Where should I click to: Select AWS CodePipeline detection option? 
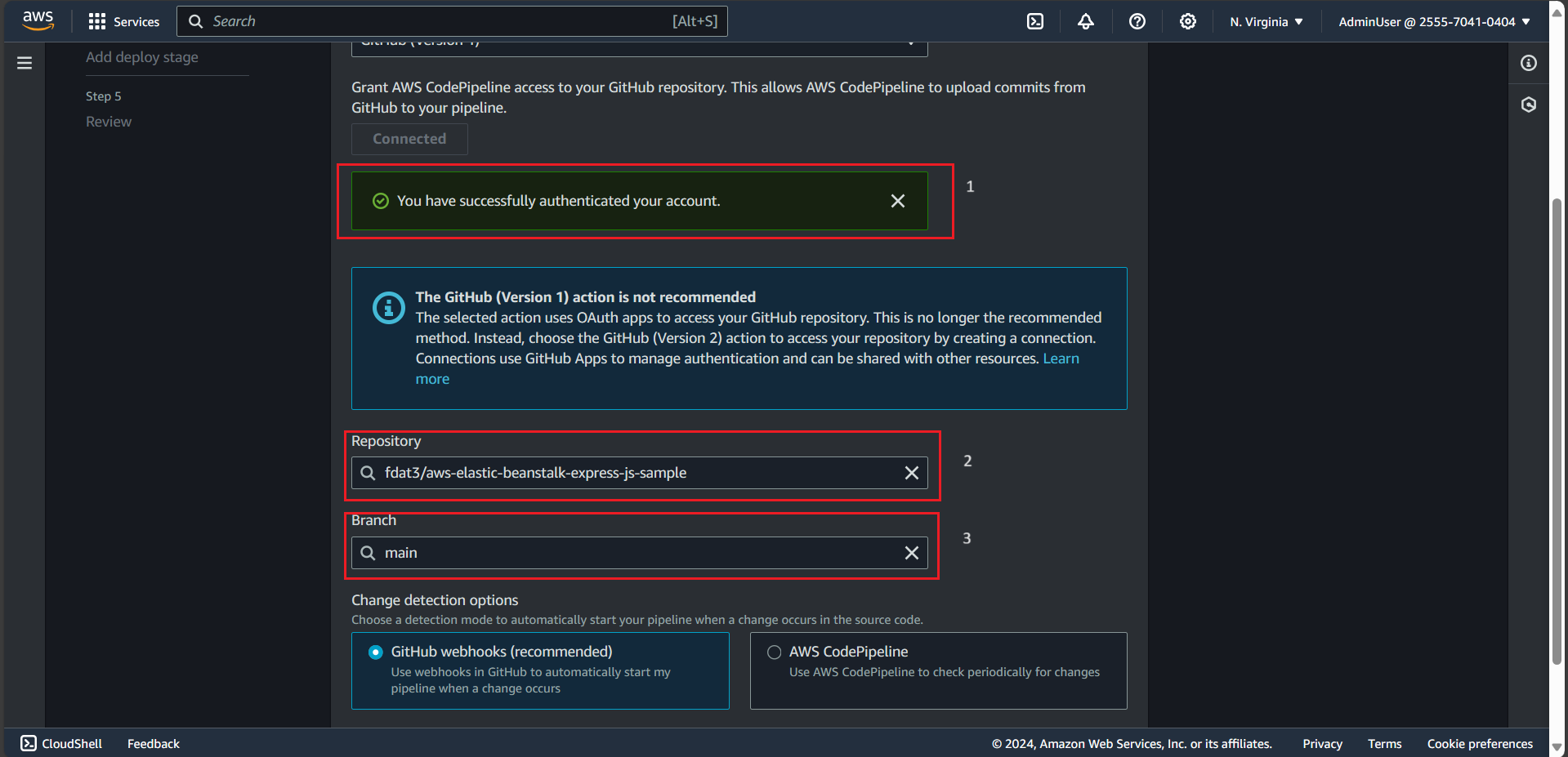pos(938,670)
